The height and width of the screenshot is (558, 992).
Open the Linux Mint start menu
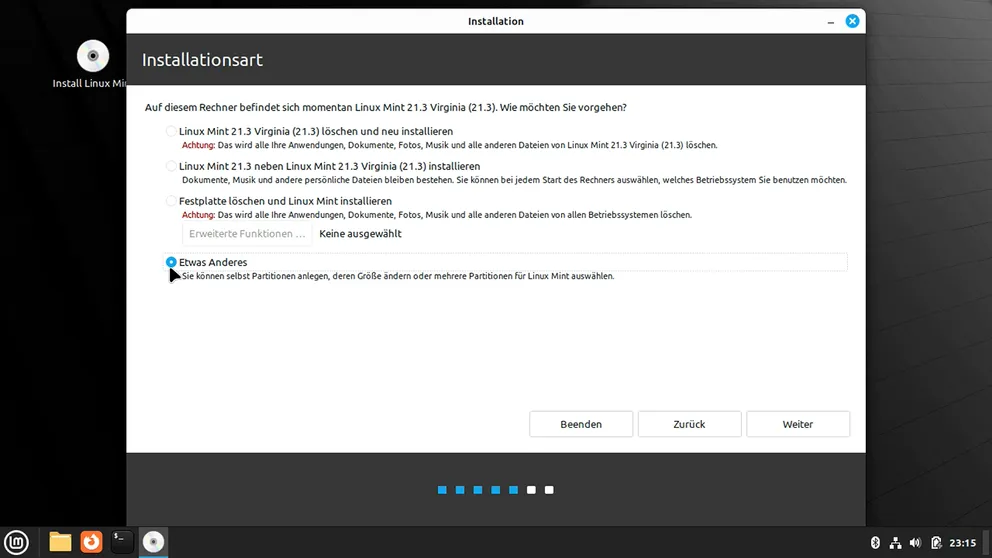[16, 542]
